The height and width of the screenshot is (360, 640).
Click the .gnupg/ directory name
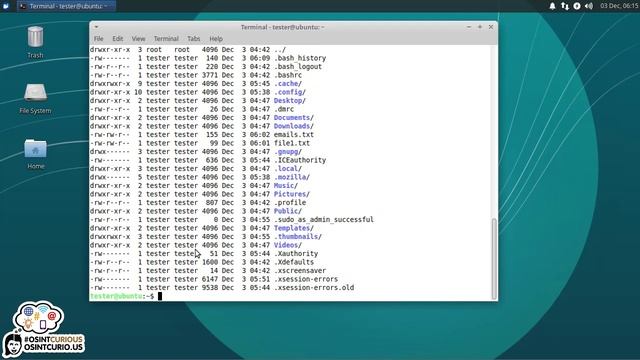(x=288, y=152)
